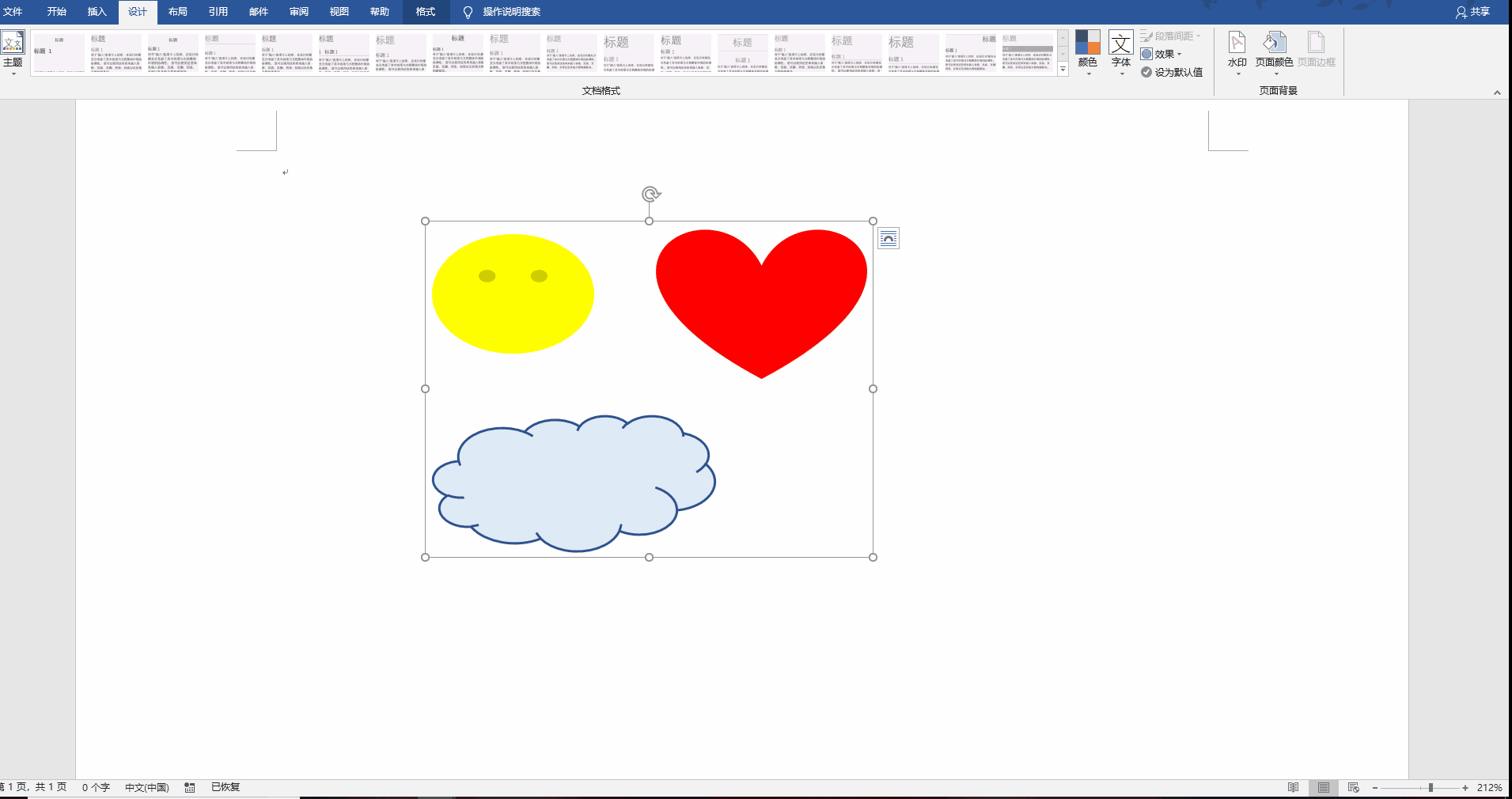Click the zoom slider handle
The width and height of the screenshot is (1512, 799).
pos(1431,788)
